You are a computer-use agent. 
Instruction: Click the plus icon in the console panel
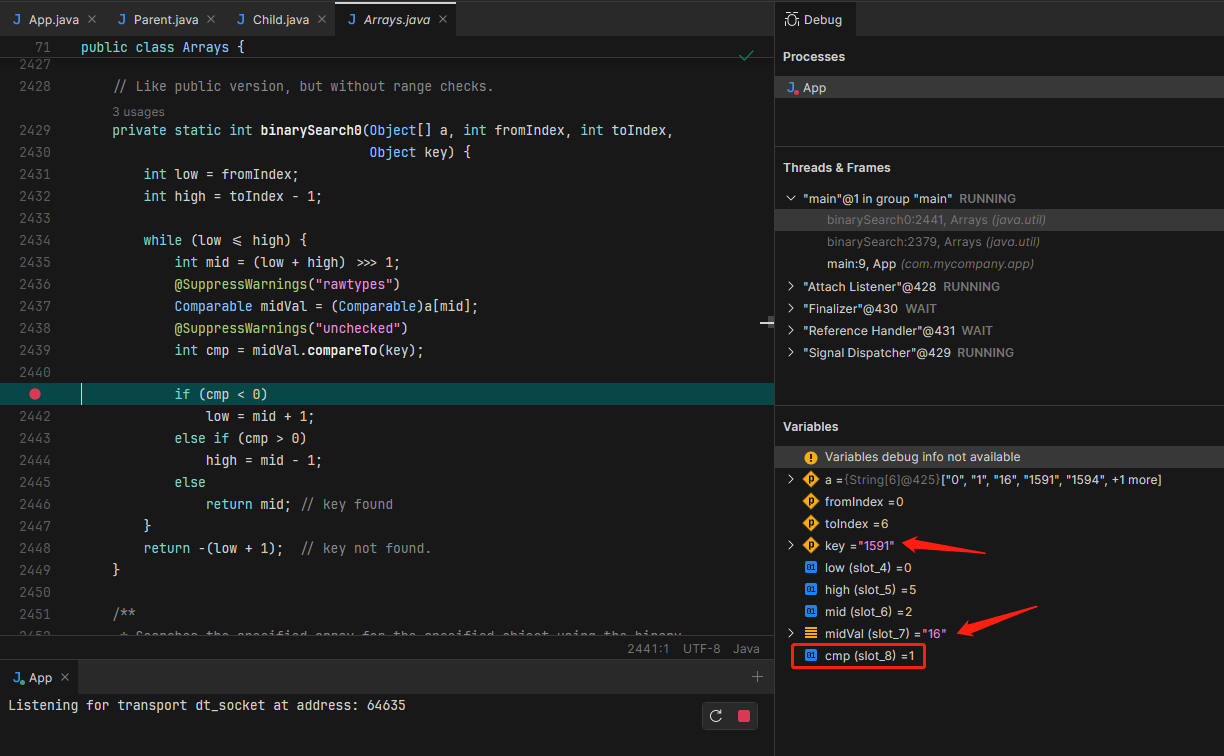[x=757, y=677]
